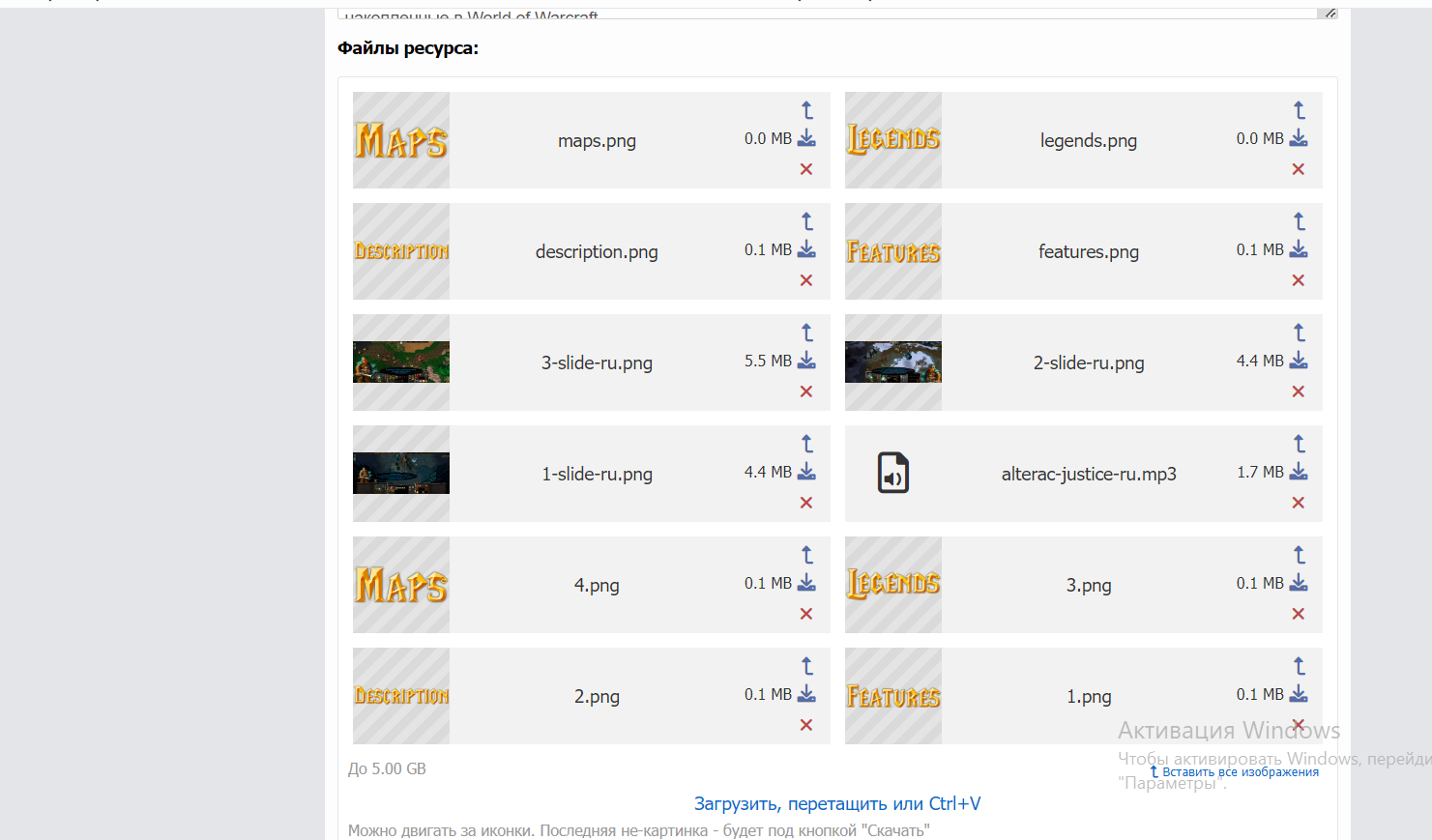Download the 1-slide-ru.png file
Screen dimensions: 1432x840
click(x=806, y=472)
